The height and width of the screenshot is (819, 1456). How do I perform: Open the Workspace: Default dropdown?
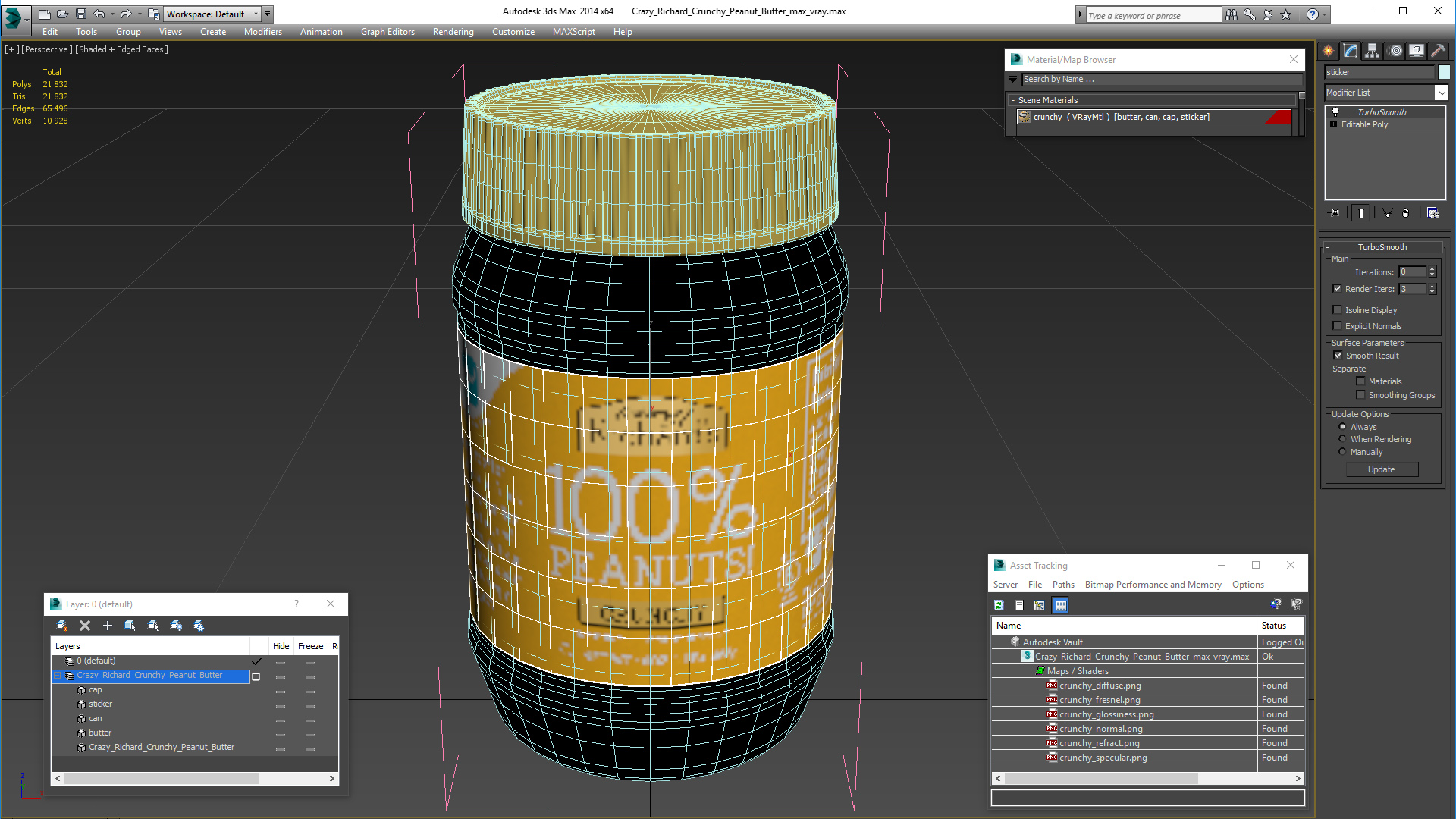click(212, 14)
